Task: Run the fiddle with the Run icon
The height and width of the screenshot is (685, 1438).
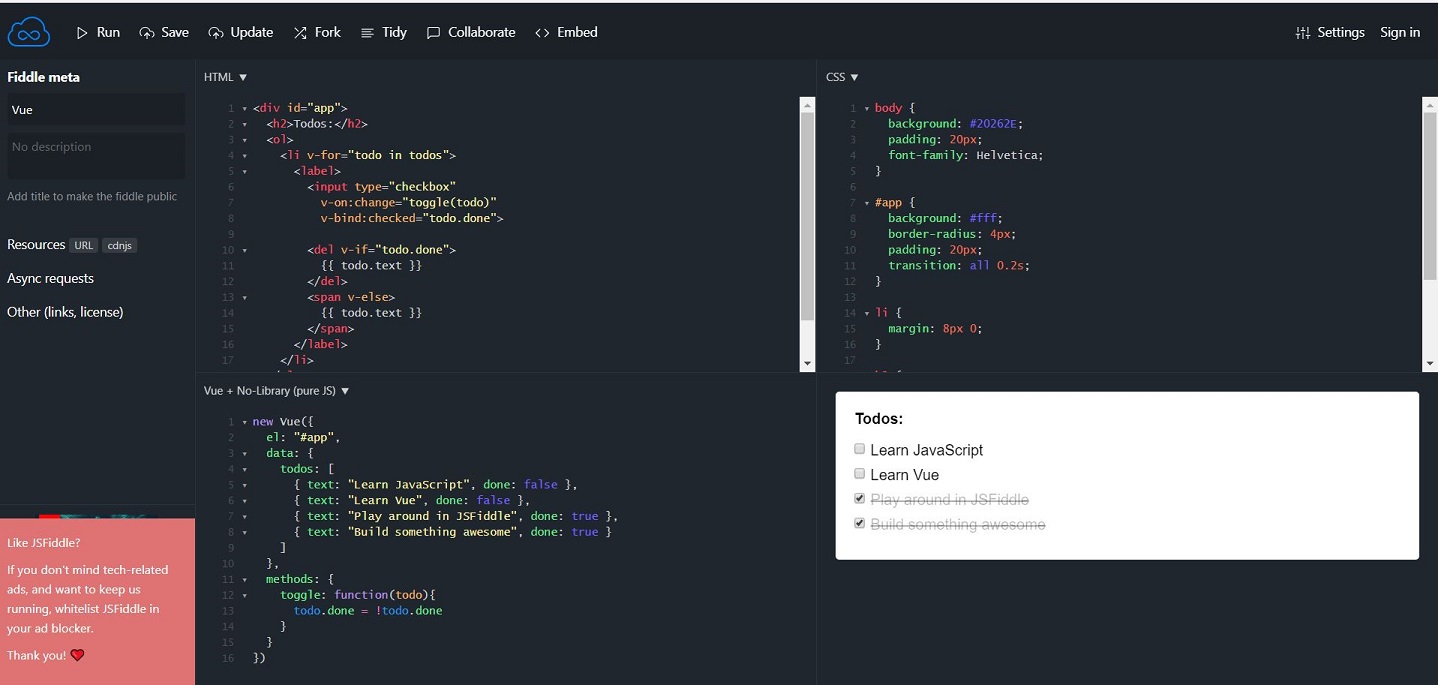Action: [82, 33]
